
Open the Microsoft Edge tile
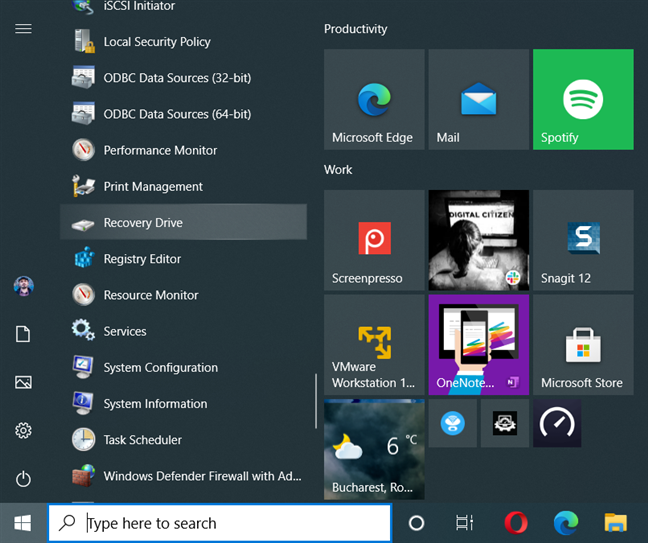[374, 99]
